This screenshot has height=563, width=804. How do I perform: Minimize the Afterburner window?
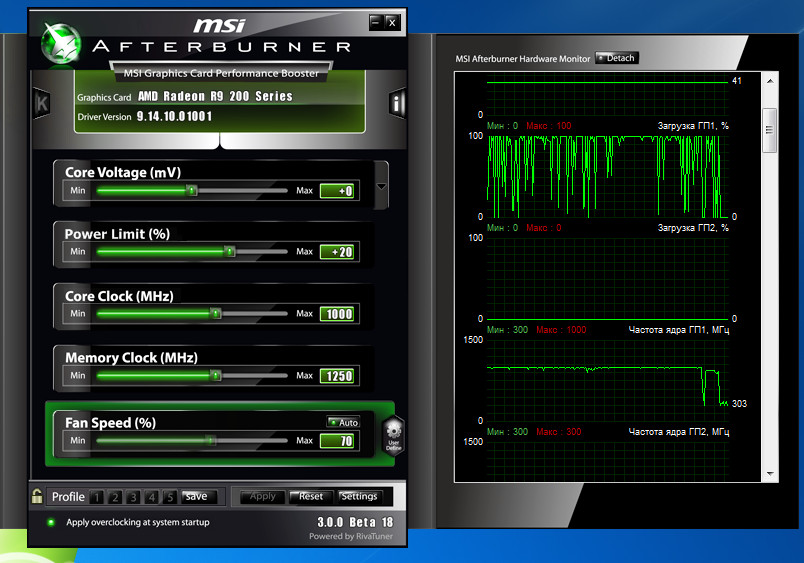point(376,22)
